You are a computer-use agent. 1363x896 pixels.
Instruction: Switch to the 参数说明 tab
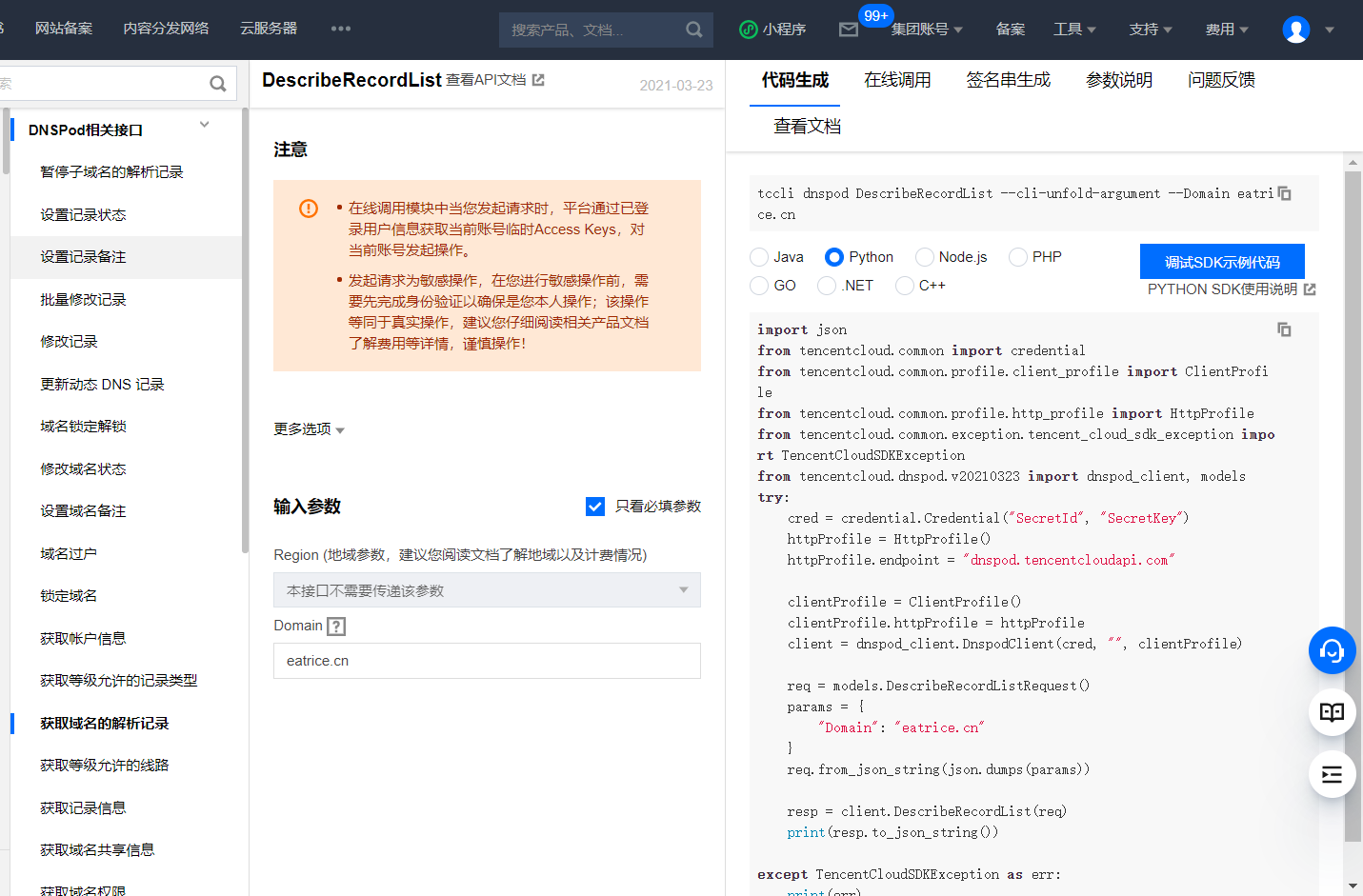point(1119,80)
